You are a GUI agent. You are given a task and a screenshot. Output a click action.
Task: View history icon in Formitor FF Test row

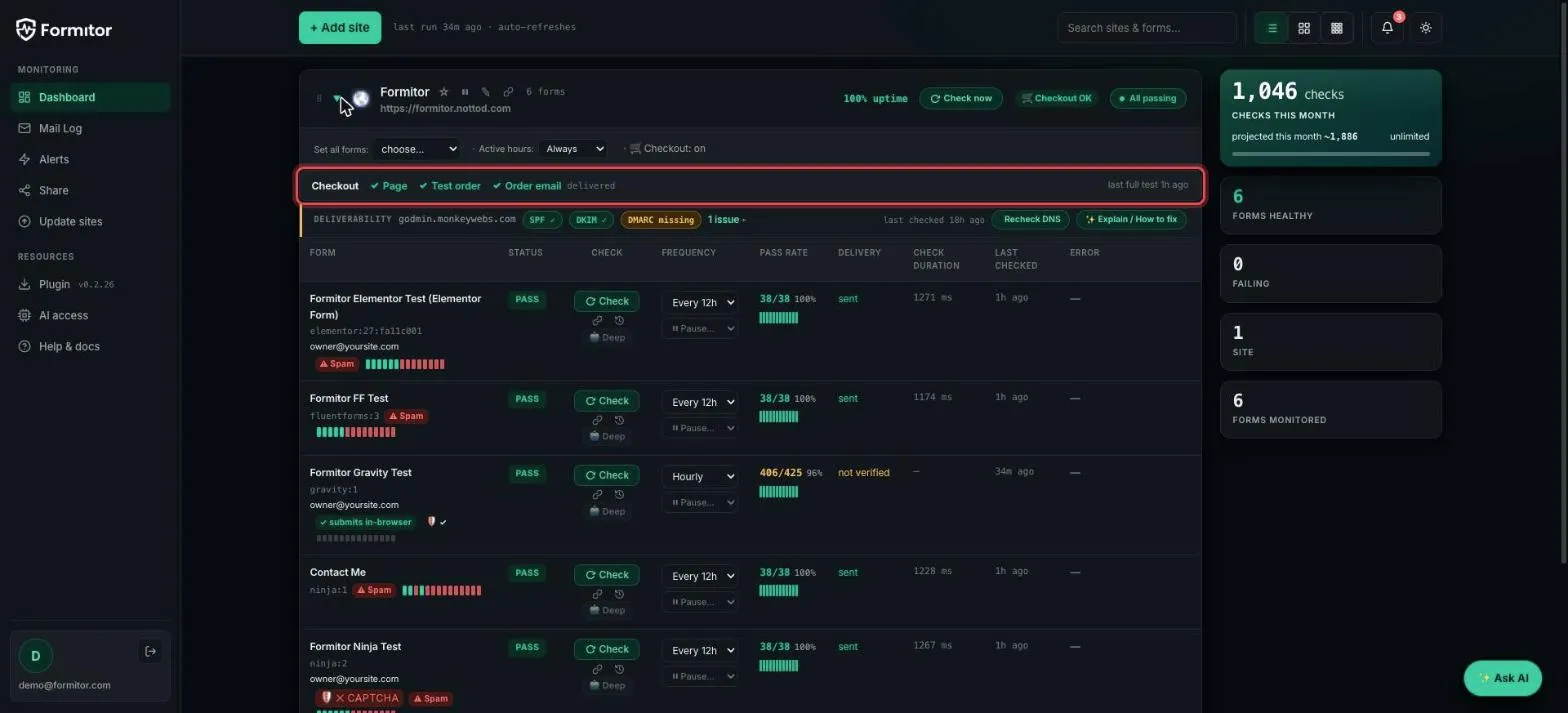619,420
